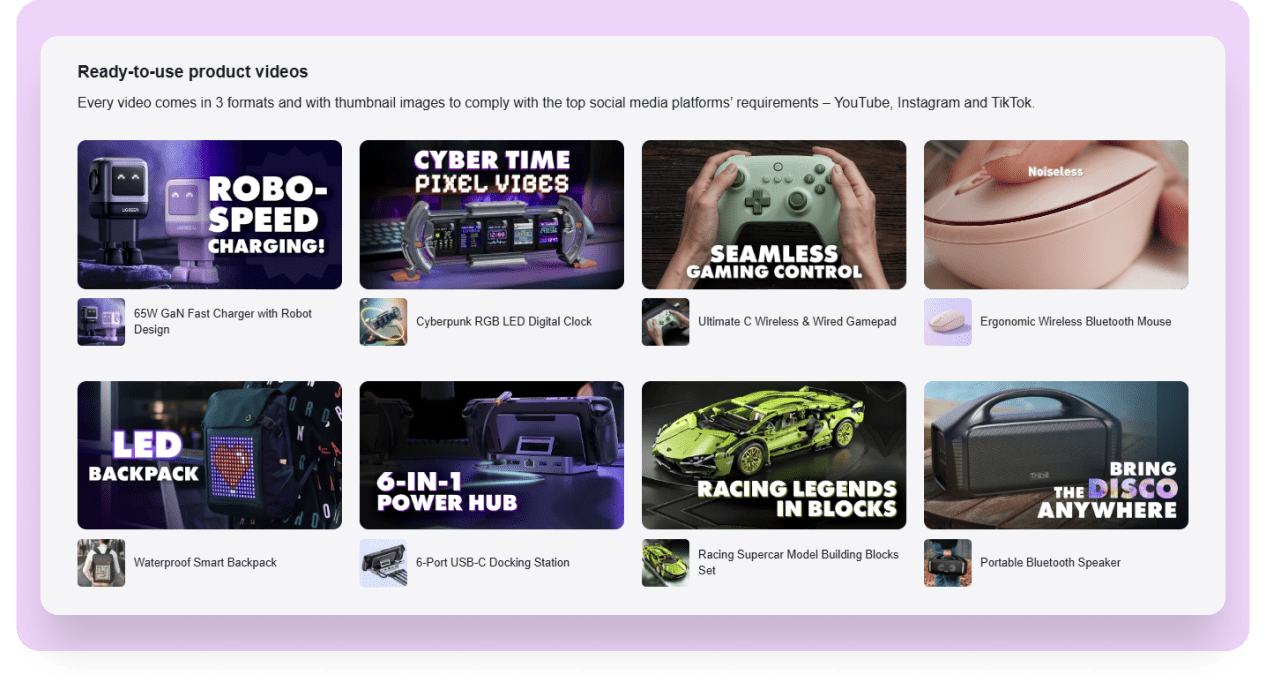Viewport: 1265px width, 692px height.
Task: Click the small robot charger product icon
Action: (101, 322)
